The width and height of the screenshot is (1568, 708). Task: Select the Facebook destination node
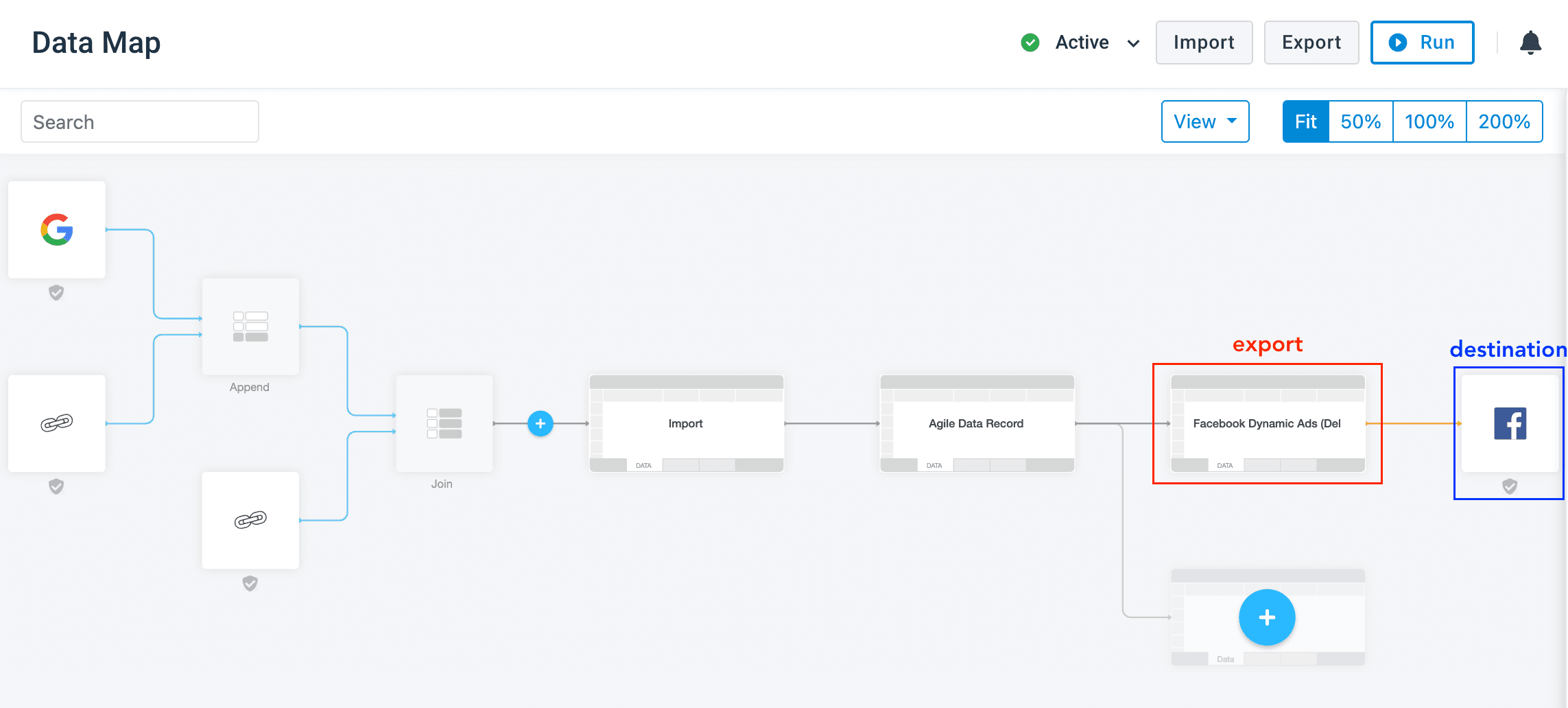pos(1510,423)
